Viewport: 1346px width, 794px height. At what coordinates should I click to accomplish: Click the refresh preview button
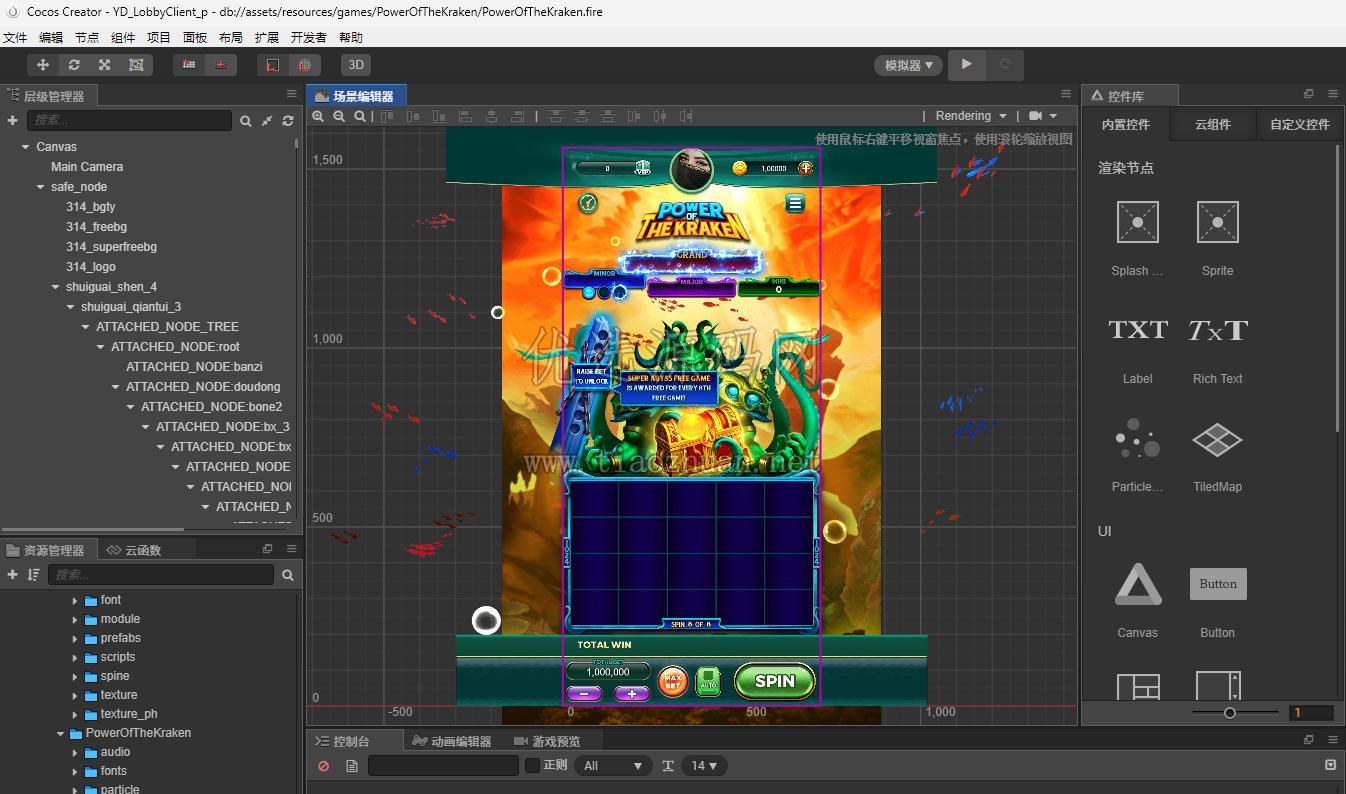(x=1005, y=65)
